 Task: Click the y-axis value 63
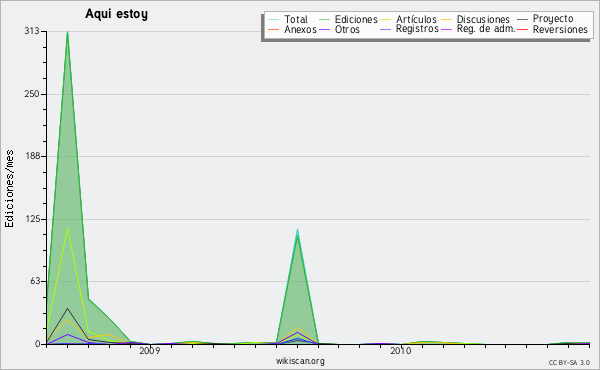coord(34,282)
